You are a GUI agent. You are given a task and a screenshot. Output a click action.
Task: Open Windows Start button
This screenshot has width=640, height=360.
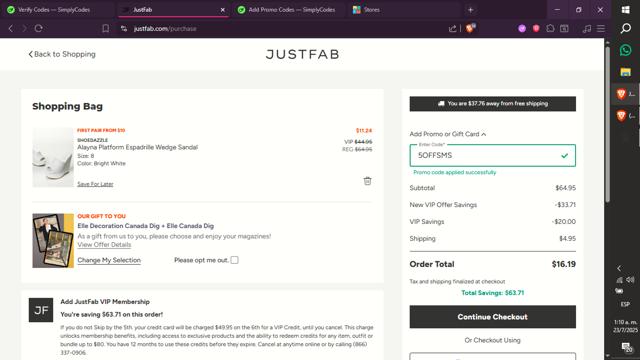(x=625, y=10)
